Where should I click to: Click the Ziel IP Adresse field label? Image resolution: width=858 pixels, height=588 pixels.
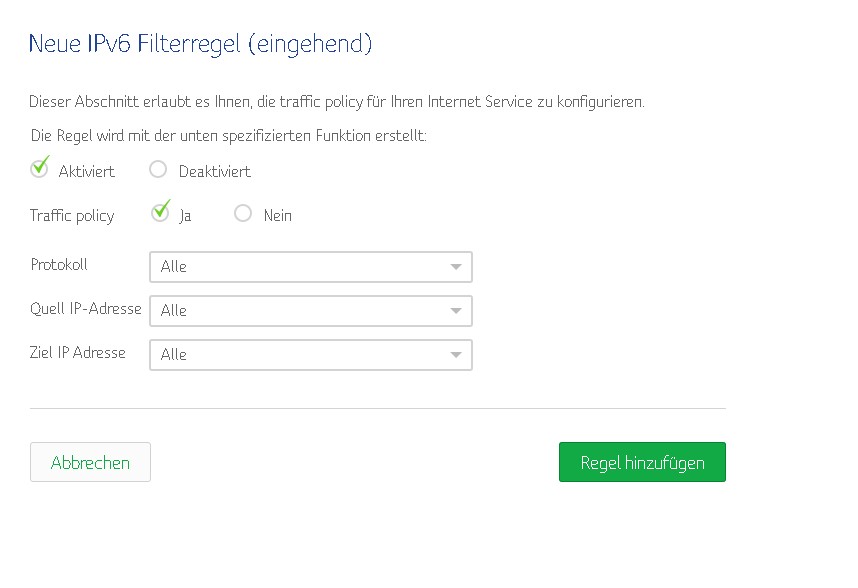(78, 353)
